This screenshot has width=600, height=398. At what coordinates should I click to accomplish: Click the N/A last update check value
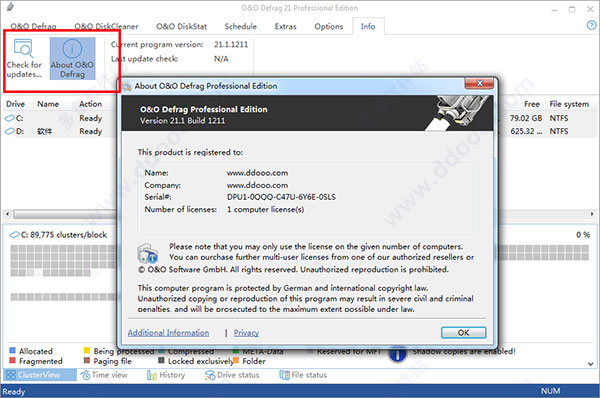pos(221,59)
